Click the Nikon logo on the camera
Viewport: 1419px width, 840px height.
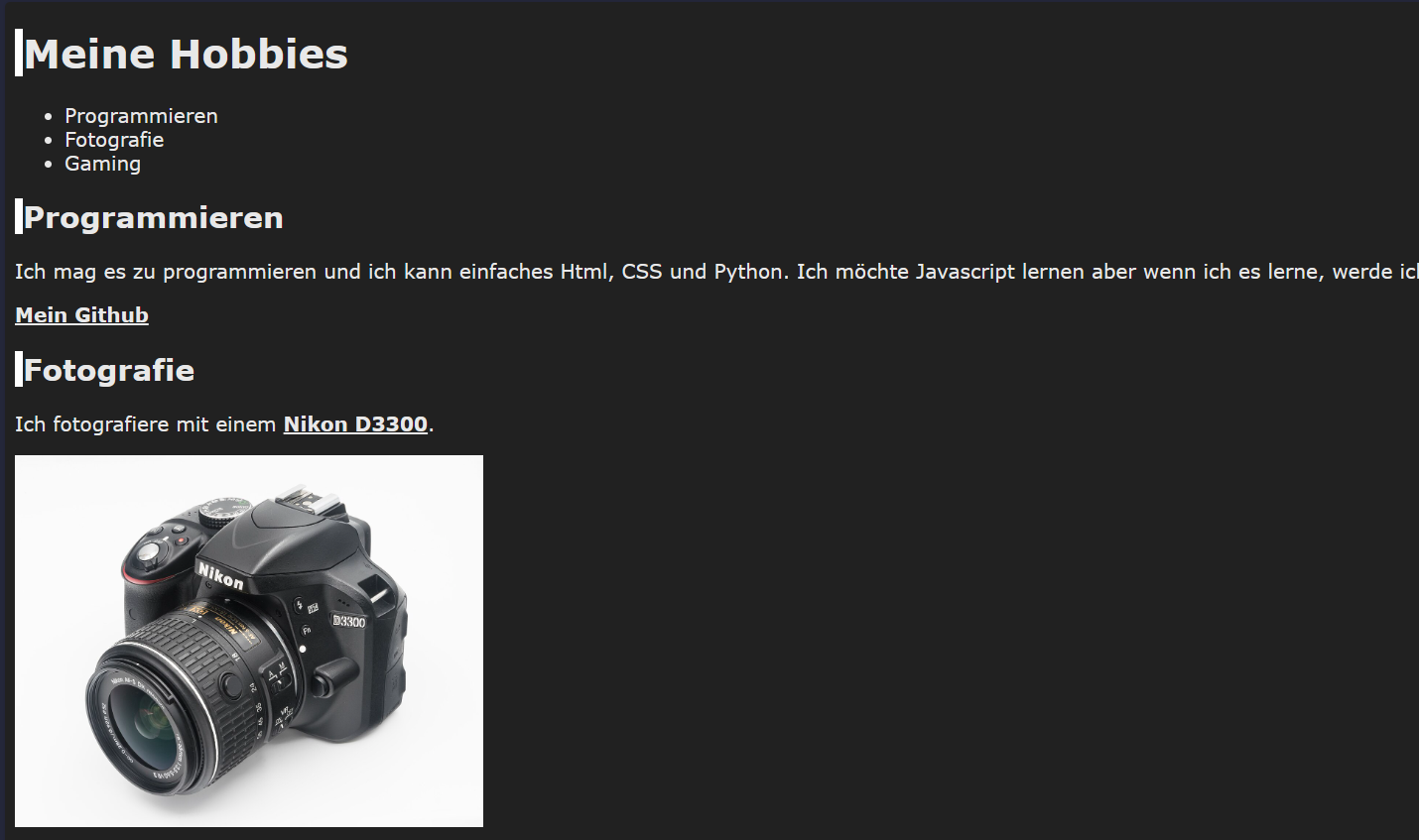point(220,576)
